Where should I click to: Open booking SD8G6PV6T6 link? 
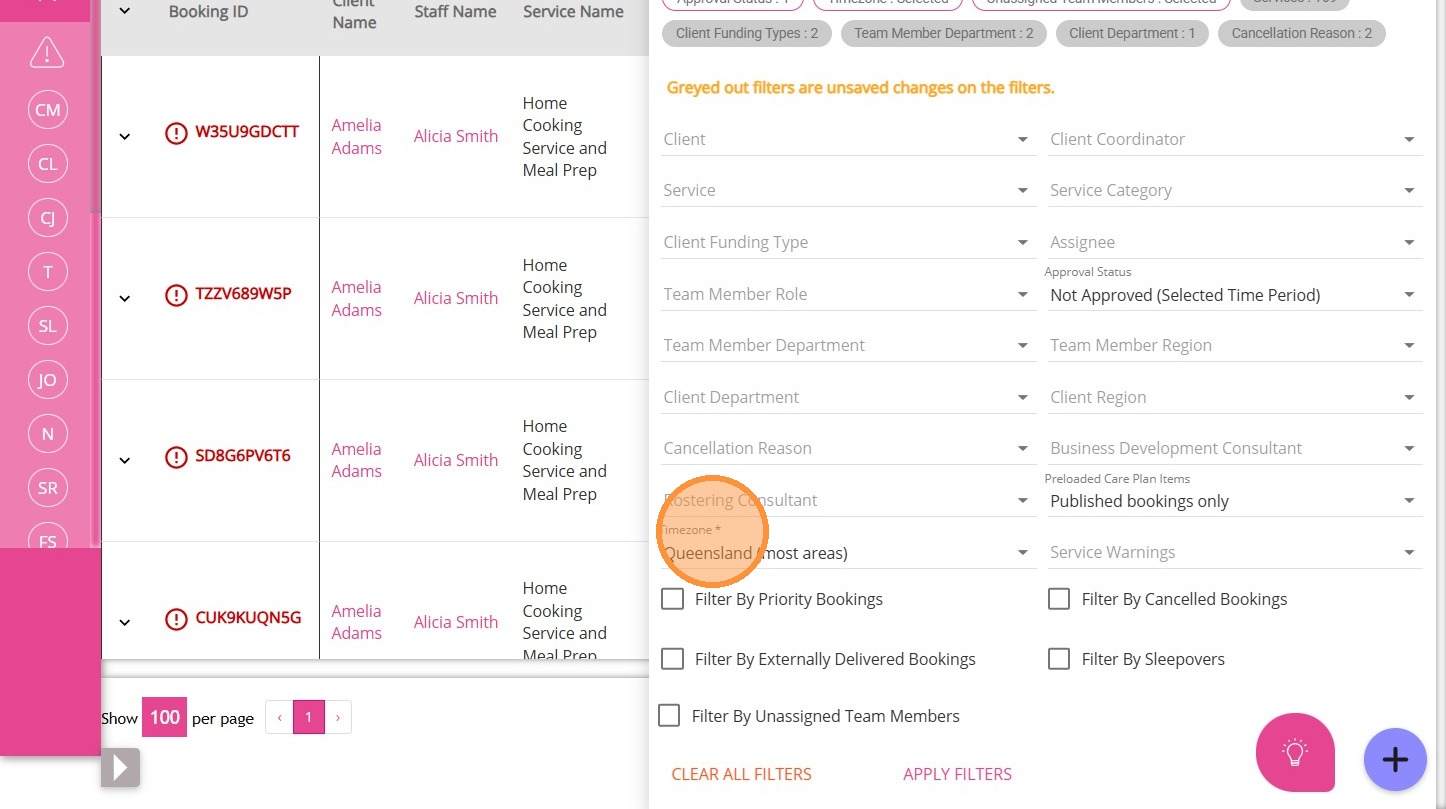(242, 456)
